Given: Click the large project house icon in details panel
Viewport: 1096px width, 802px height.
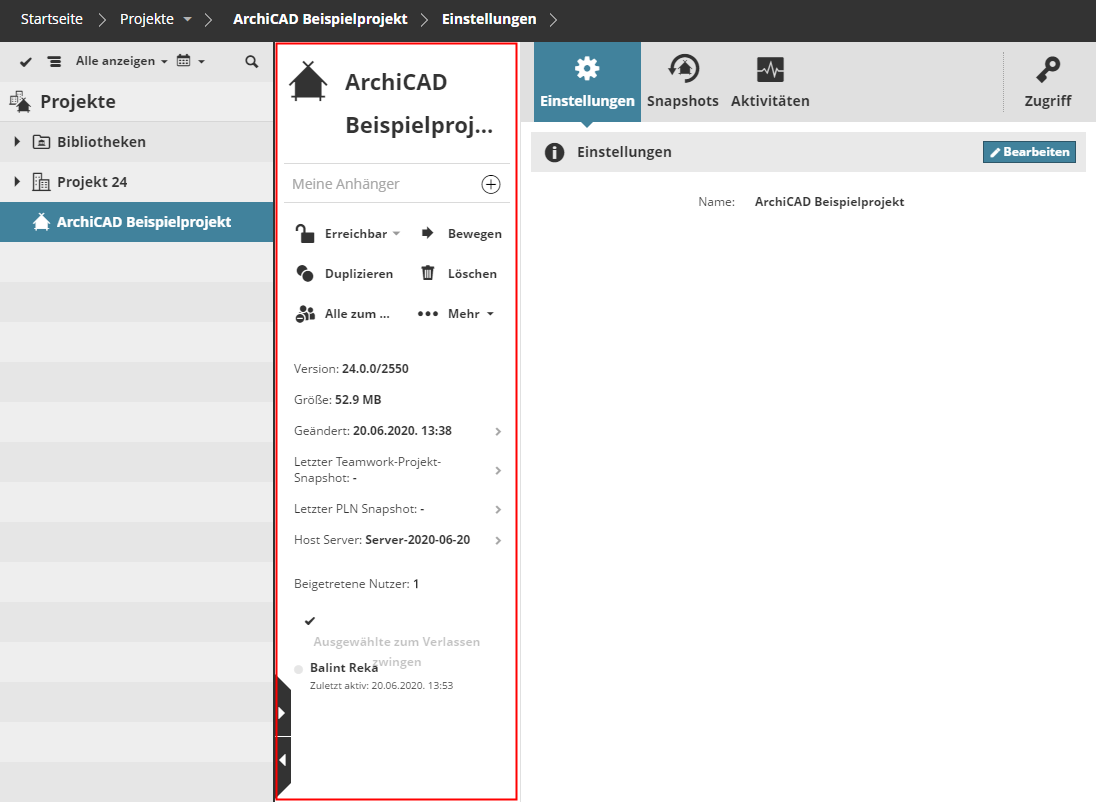Looking at the screenshot, I should (x=308, y=81).
